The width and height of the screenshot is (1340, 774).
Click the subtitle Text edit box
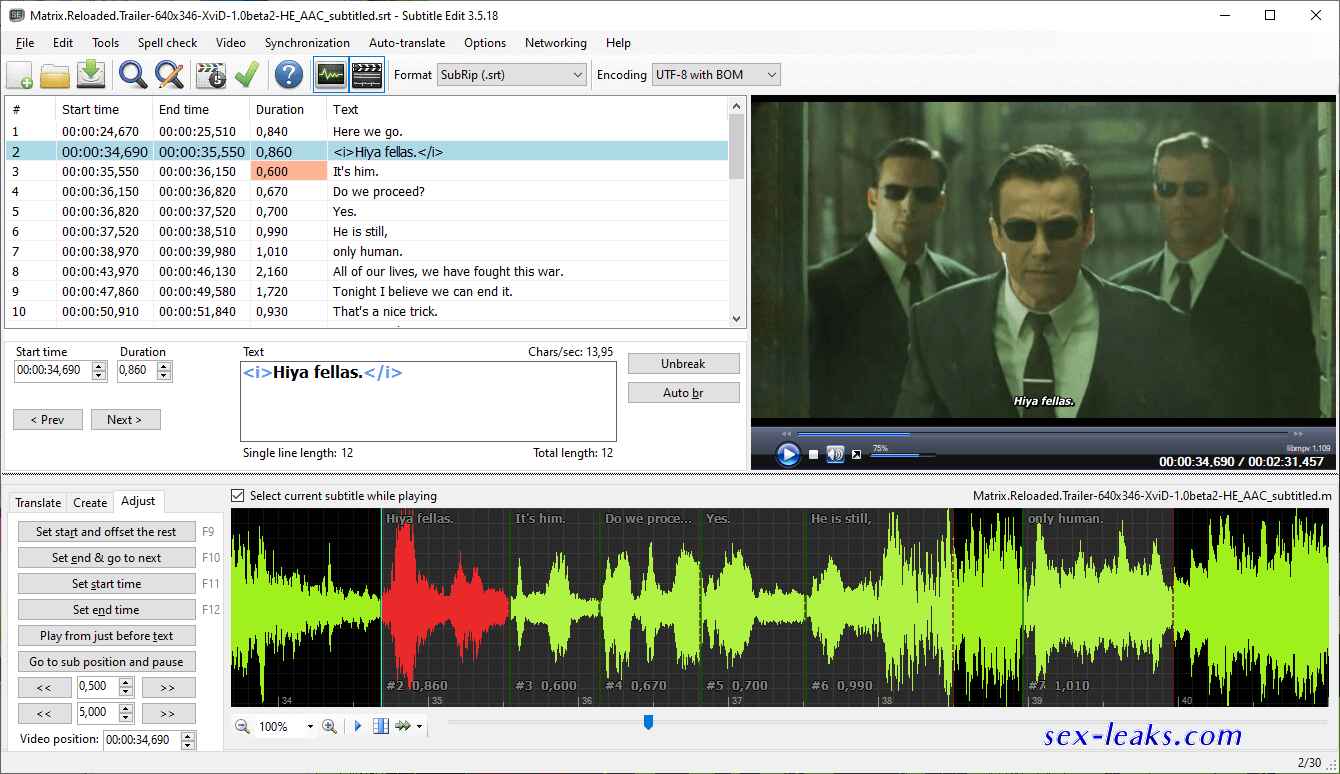[x=428, y=401]
